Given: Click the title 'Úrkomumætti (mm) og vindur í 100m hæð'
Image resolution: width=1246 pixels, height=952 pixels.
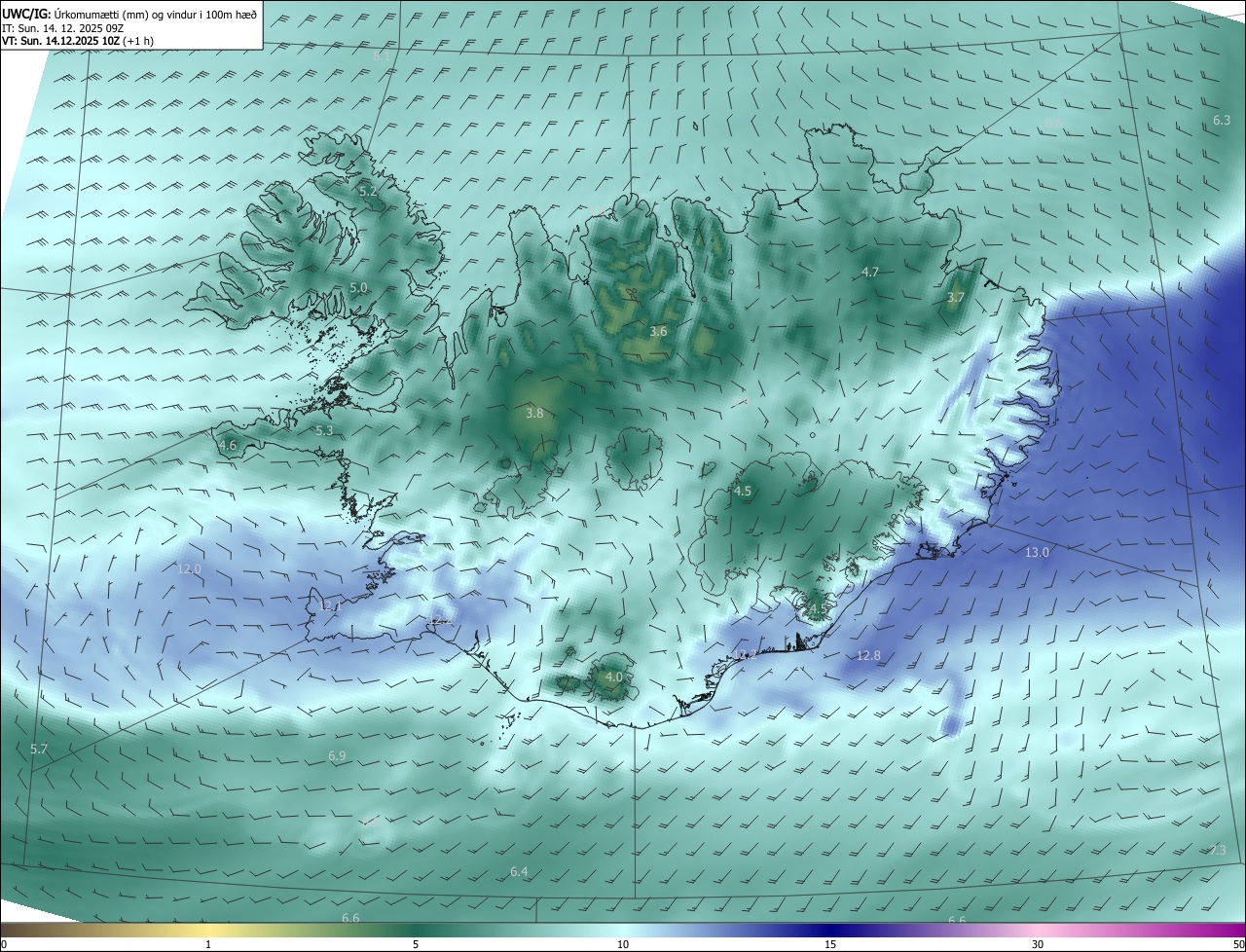Looking at the screenshot, I should coord(155,14).
